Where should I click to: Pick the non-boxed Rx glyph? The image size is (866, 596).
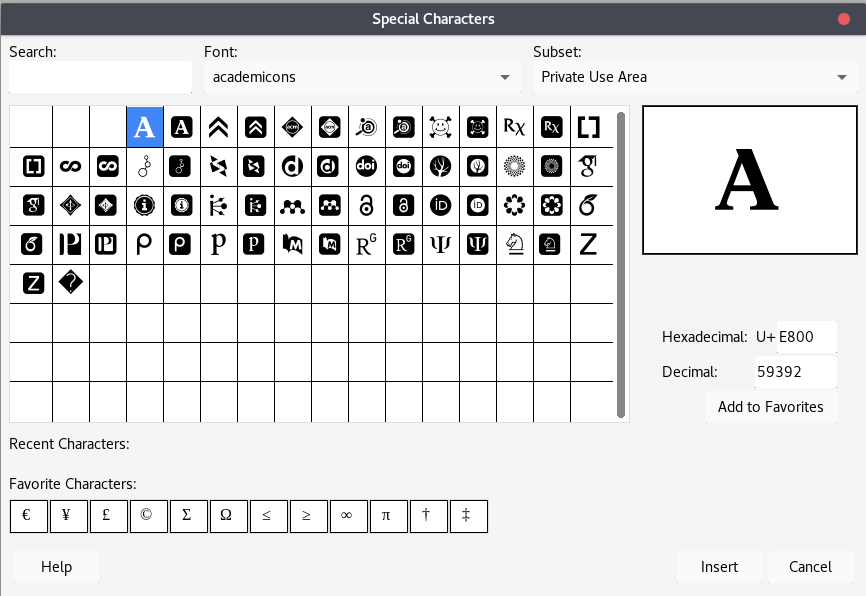pos(514,127)
